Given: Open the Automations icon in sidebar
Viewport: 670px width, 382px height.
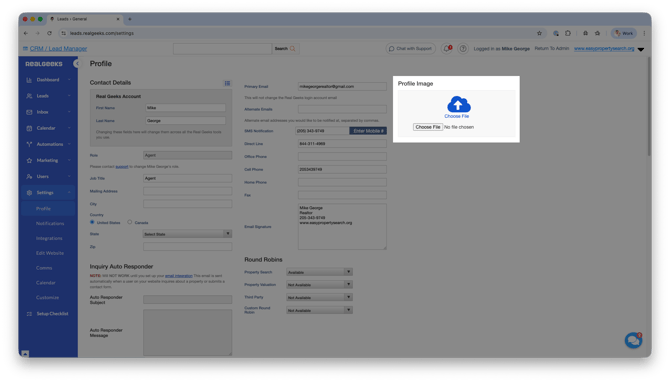Looking at the screenshot, I should click(29, 144).
